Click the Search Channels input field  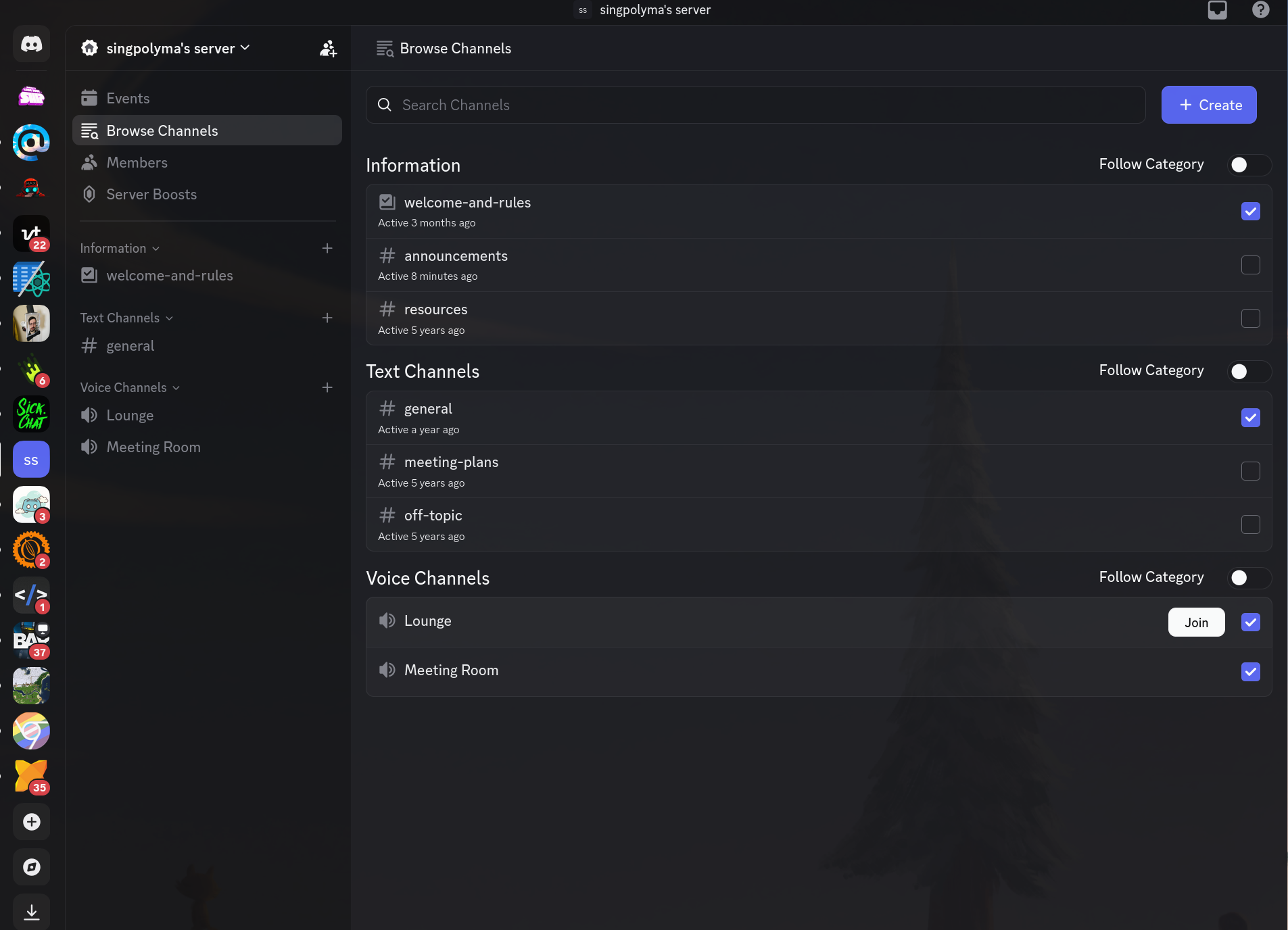(x=755, y=105)
